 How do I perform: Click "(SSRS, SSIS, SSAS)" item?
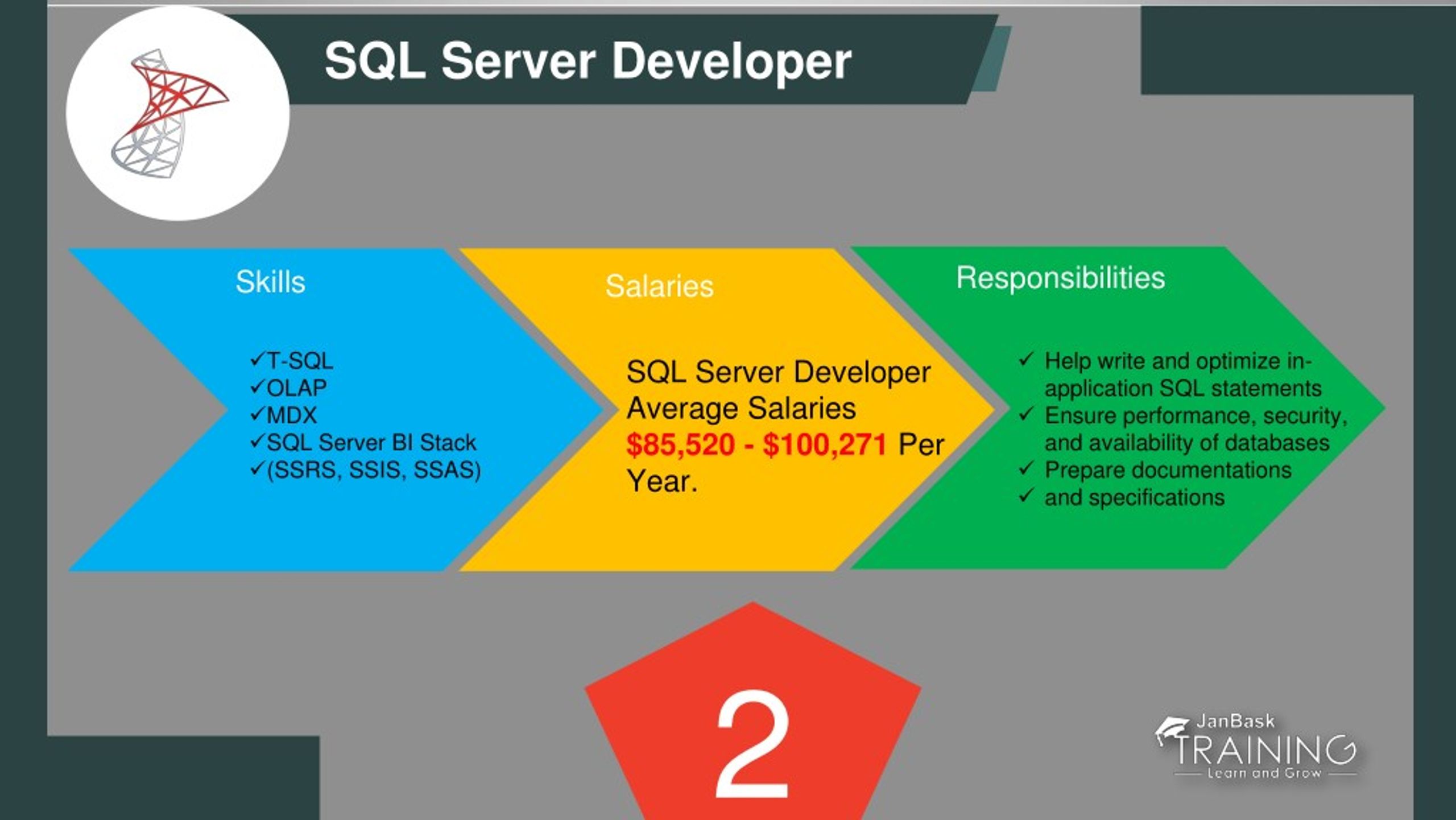pos(366,469)
